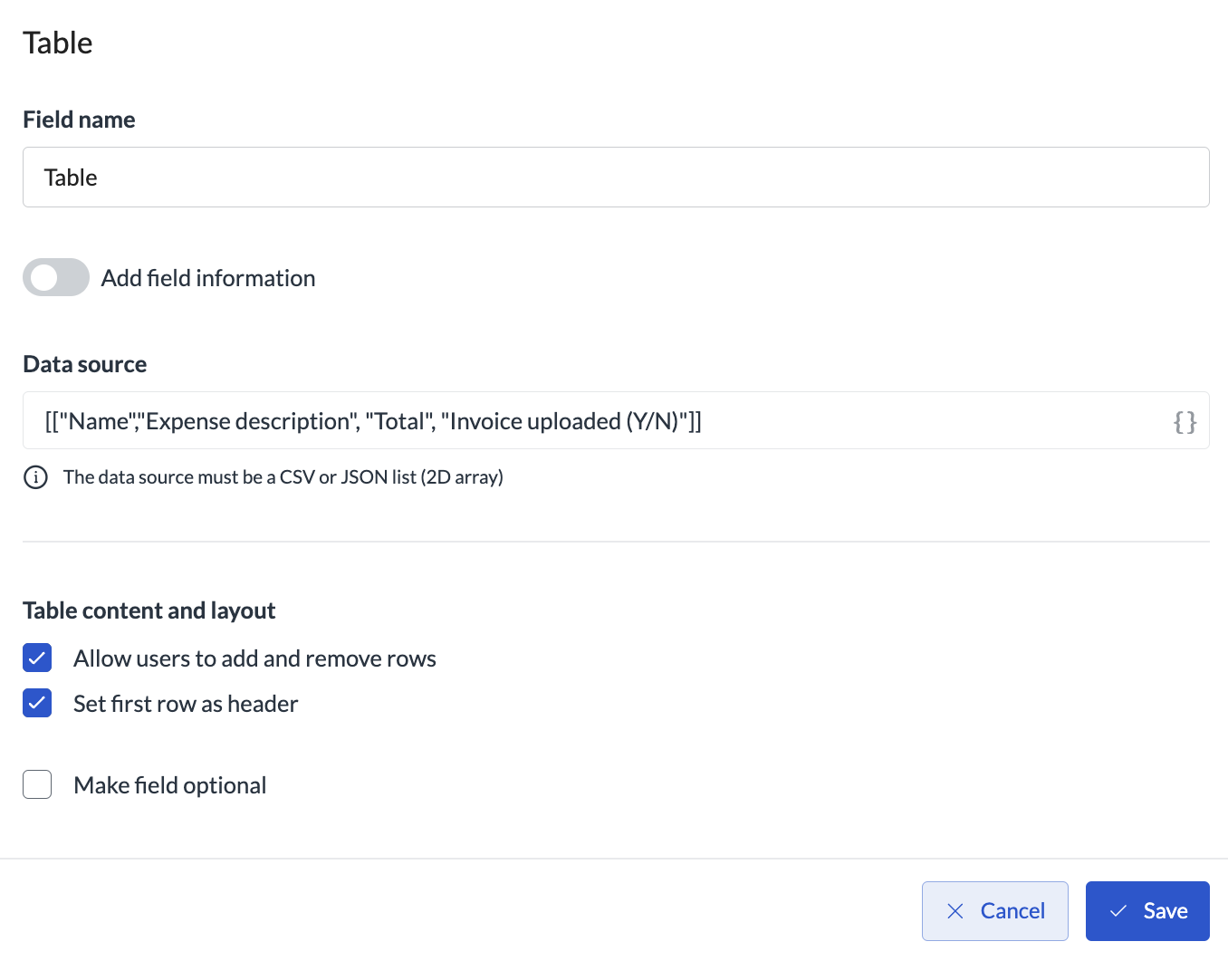Uncheck Allow users to add and remove rows

point(37,658)
